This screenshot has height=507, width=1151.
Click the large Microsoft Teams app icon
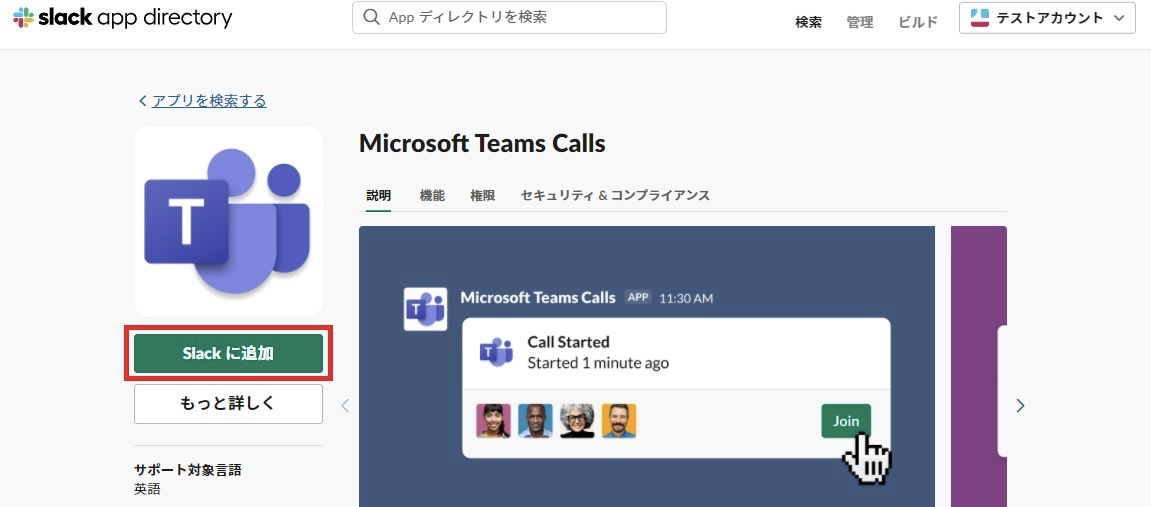(x=228, y=221)
